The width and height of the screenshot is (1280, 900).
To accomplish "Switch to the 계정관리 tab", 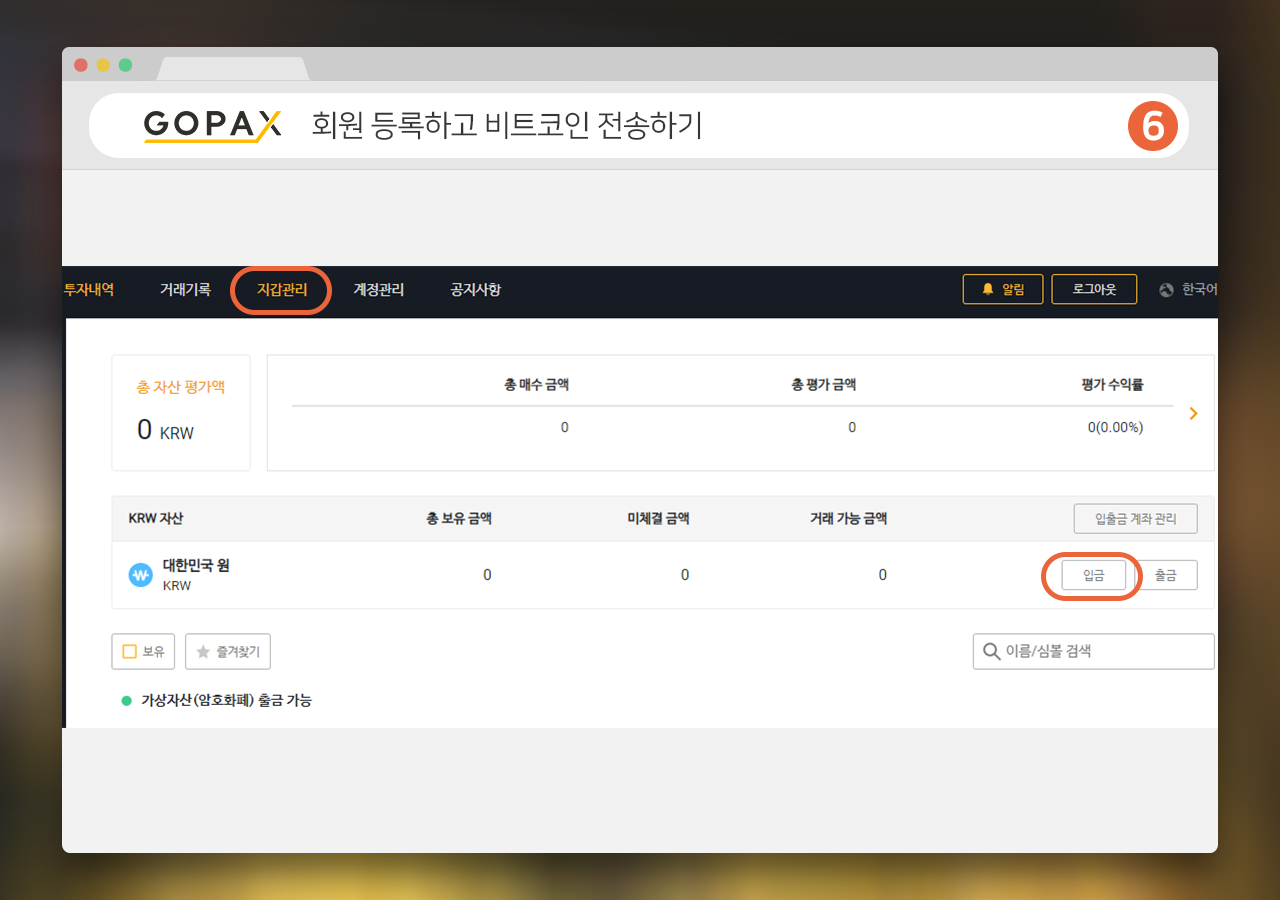I will [x=378, y=290].
